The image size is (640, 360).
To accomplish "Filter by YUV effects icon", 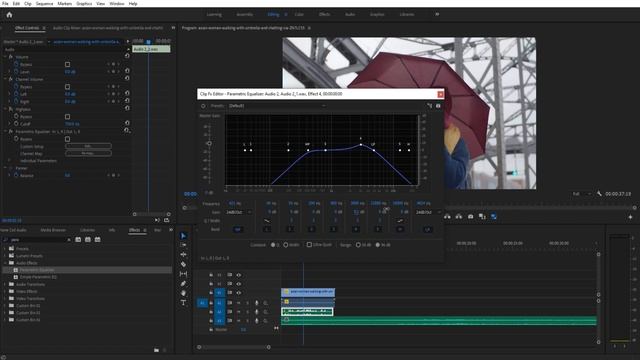I will point(98,240).
